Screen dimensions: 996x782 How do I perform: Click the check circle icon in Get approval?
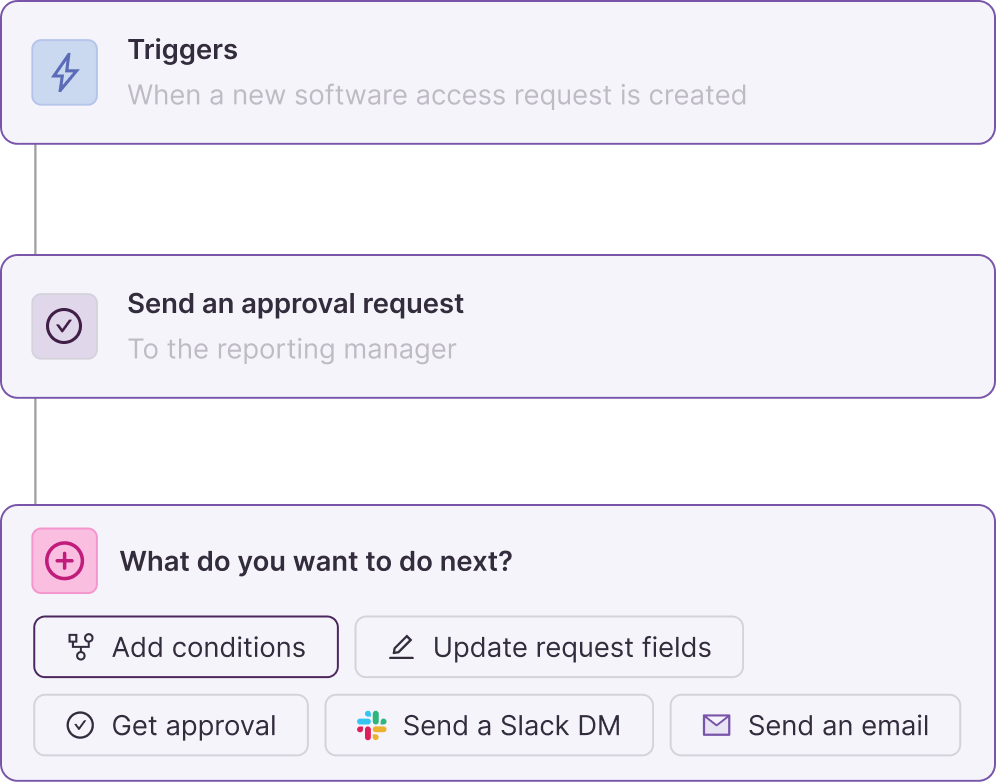tap(80, 726)
